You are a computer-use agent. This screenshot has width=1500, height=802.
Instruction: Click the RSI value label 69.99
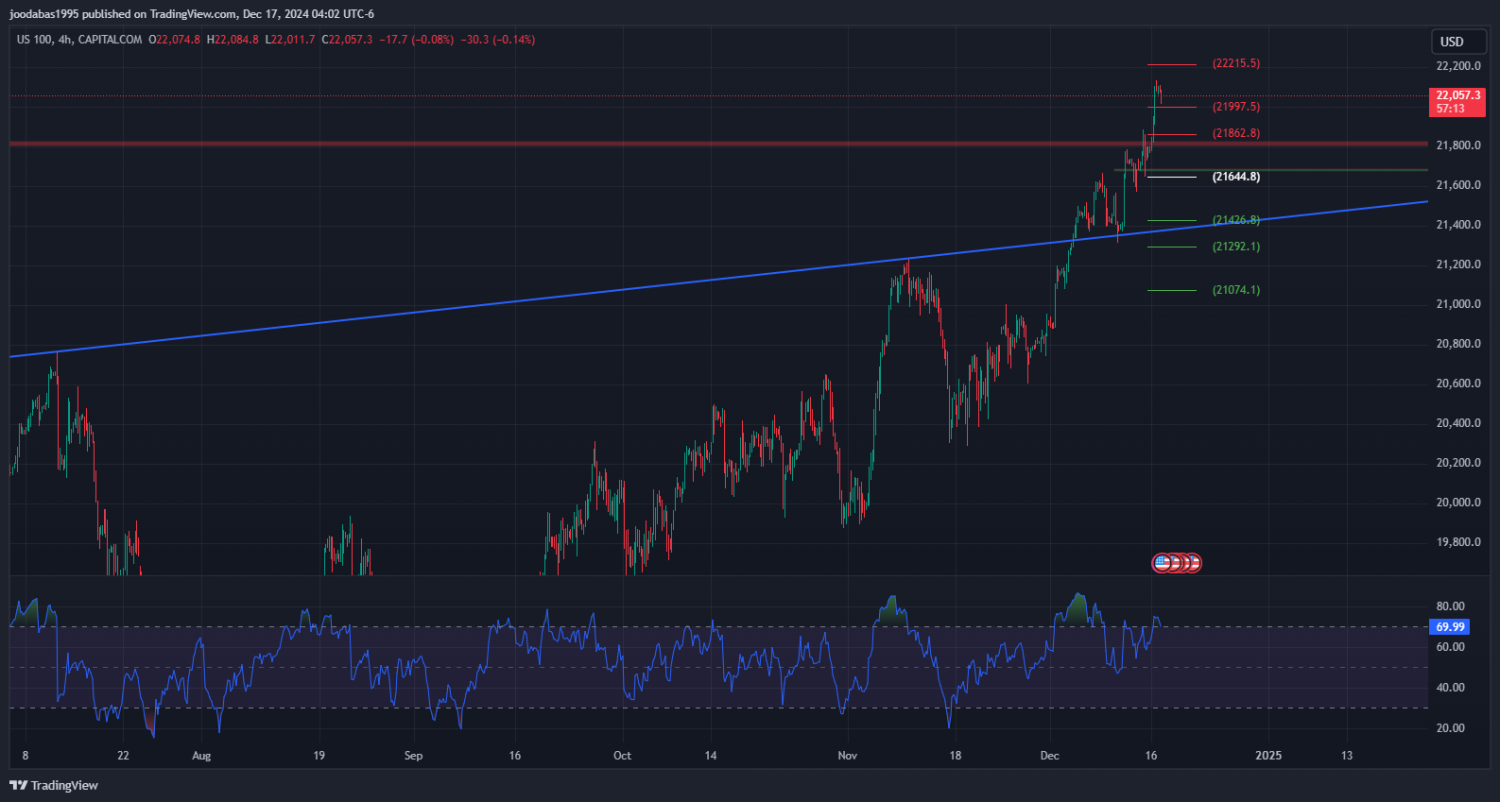coord(1450,627)
